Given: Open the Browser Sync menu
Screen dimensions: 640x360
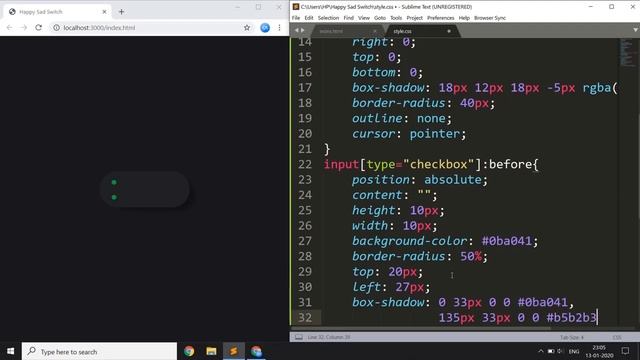Looking at the screenshot, I should click(490, 18).
